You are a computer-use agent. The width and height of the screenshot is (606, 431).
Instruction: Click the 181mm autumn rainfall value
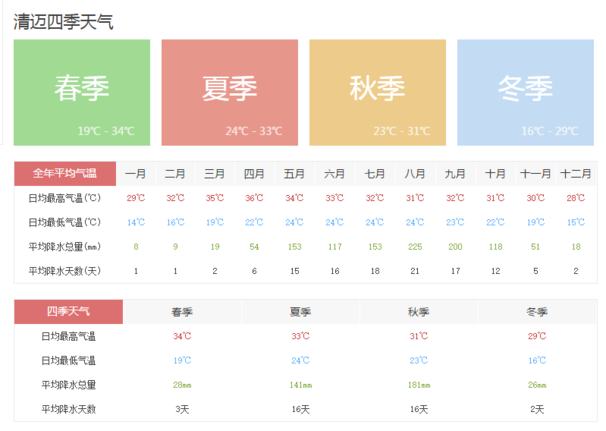pos(419,385)
